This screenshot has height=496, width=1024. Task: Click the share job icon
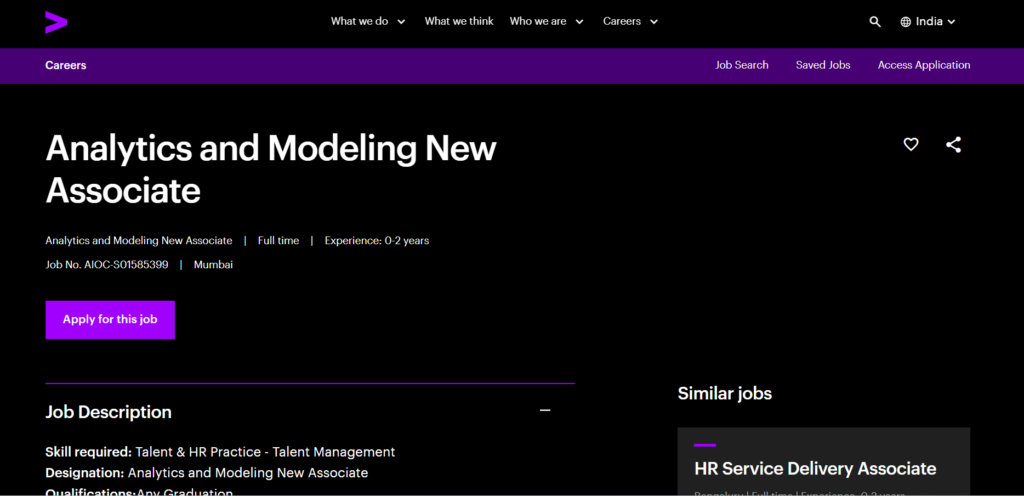(953, 145)
